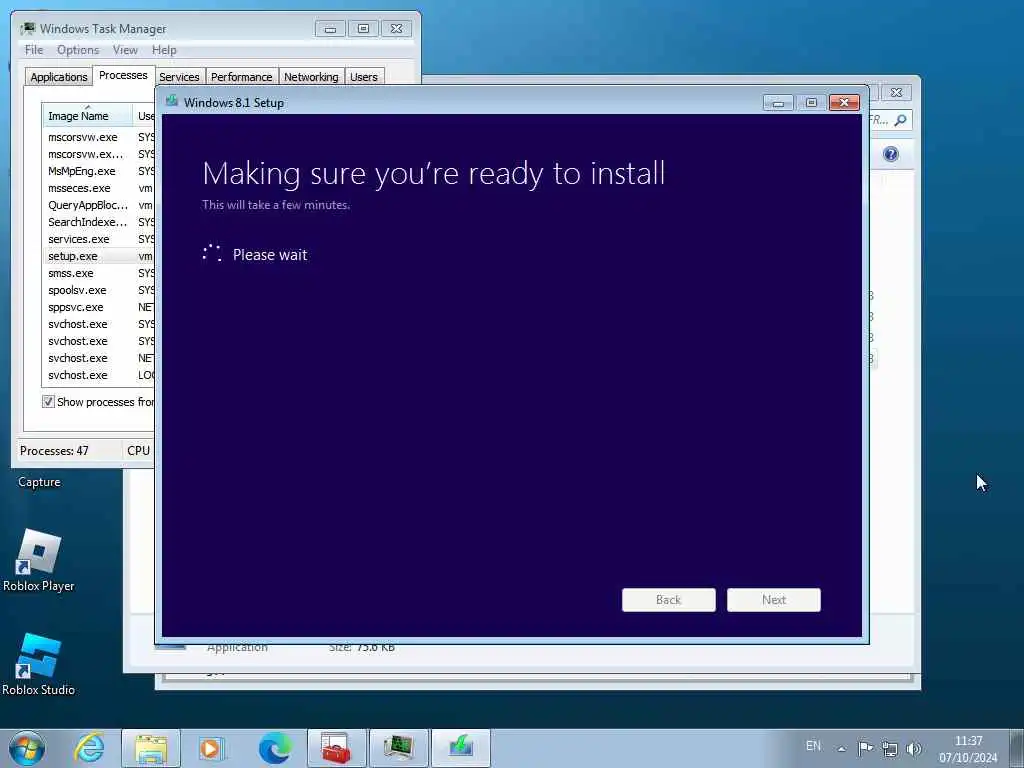
Task: Select the SearchIndexe... process row
Action: point(98,222)
